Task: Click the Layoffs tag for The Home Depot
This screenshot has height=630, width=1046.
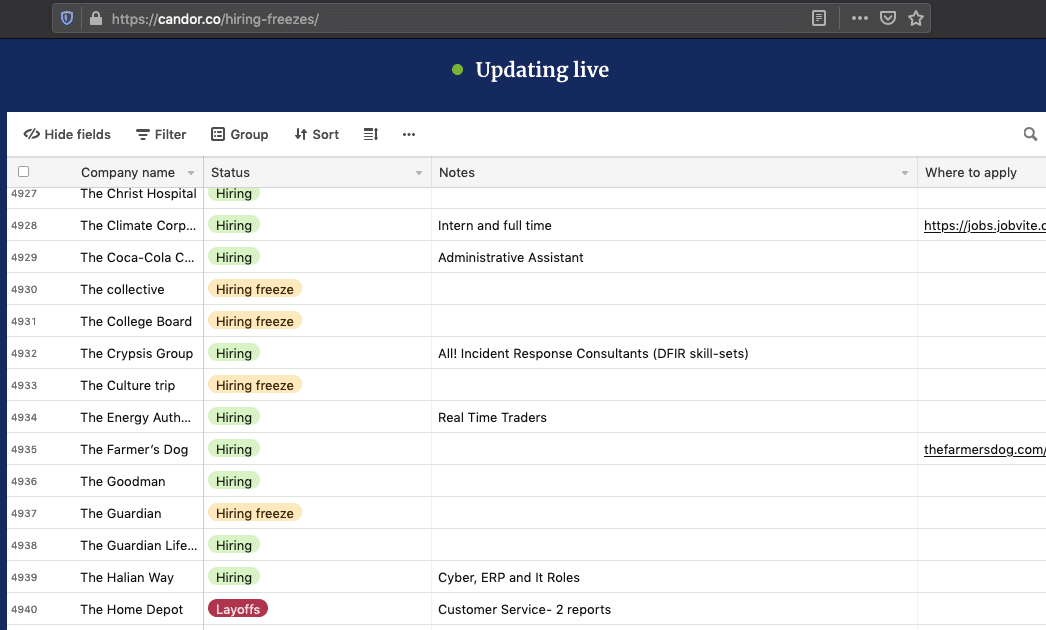Action: [x=237, y=609]
